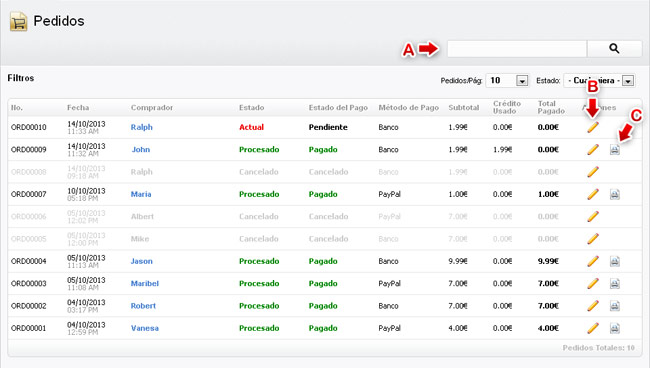The width and height of the screenshot is (650, 368).
Task: Open buyer link Jason
Action: click(142, 261)
